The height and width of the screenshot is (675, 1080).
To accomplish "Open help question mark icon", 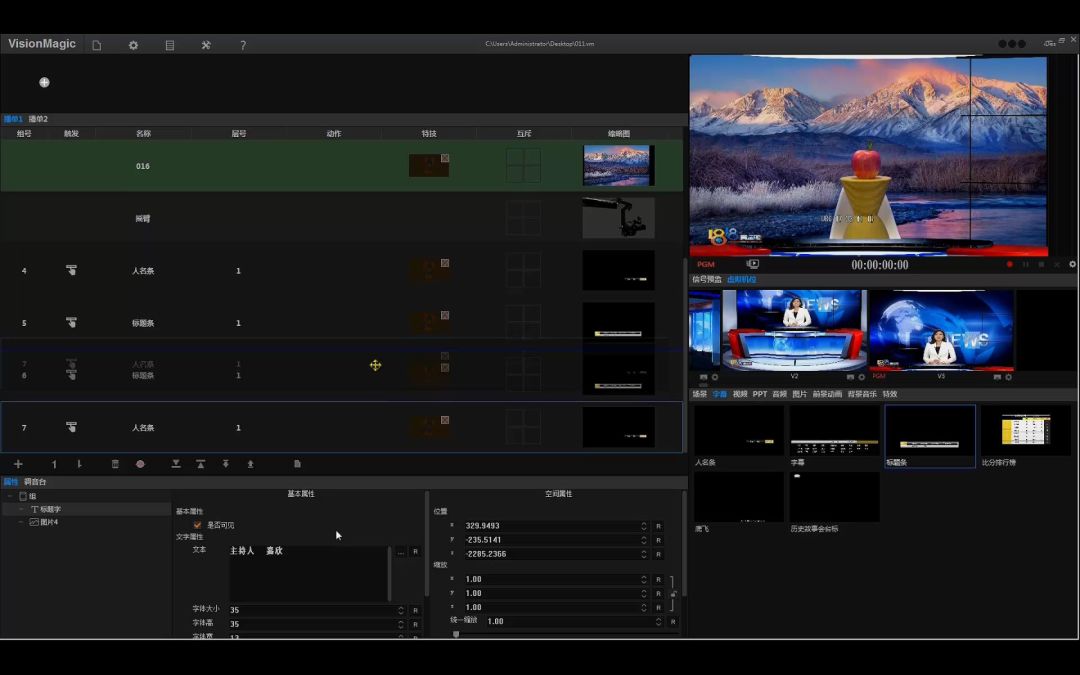I will [243, 45].
